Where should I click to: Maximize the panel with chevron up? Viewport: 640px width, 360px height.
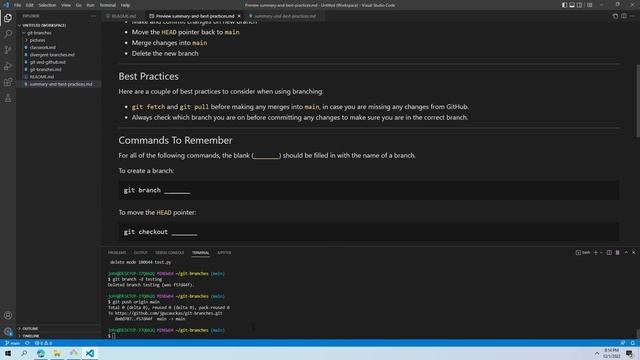point(626,253)
